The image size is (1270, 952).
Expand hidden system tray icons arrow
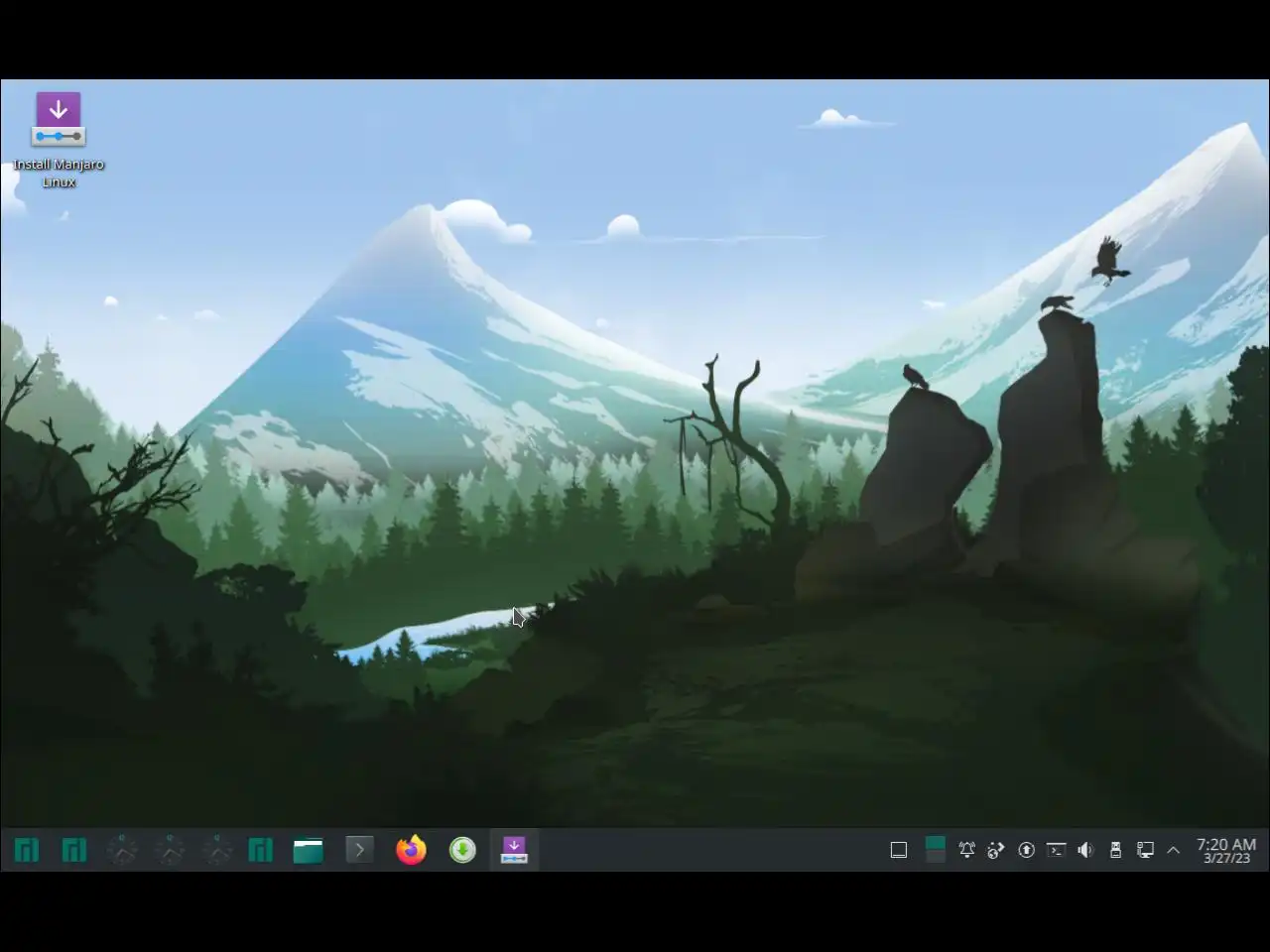[x=1173, y=850]
